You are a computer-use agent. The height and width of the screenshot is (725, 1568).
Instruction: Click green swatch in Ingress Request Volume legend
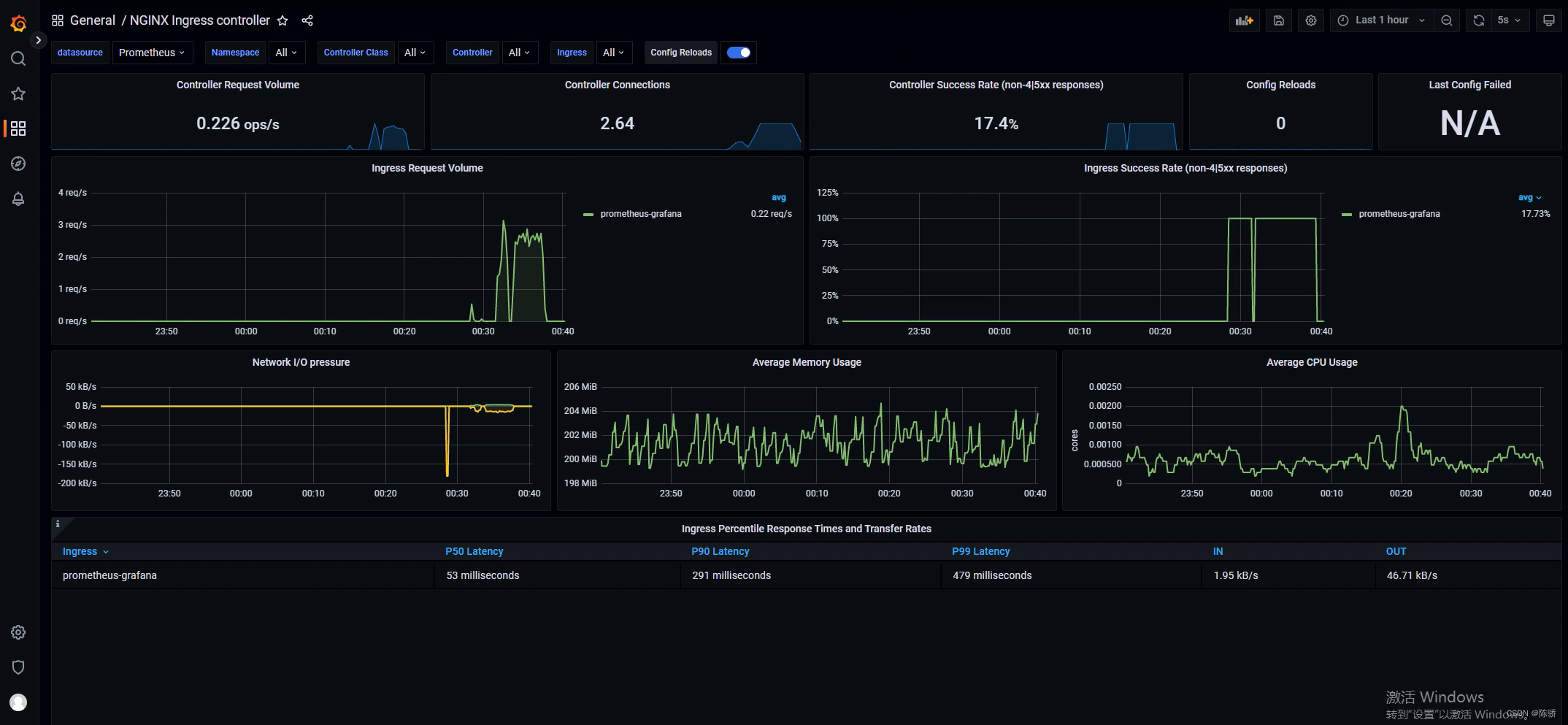click(x=588, y=215)
